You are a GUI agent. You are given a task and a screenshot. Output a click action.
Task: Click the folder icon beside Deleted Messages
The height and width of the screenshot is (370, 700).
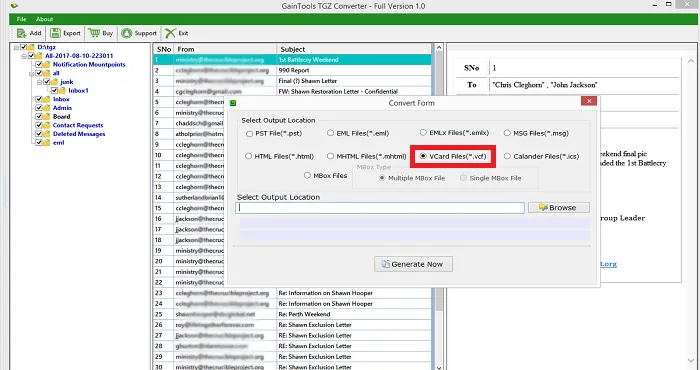(x=46, y=134)
